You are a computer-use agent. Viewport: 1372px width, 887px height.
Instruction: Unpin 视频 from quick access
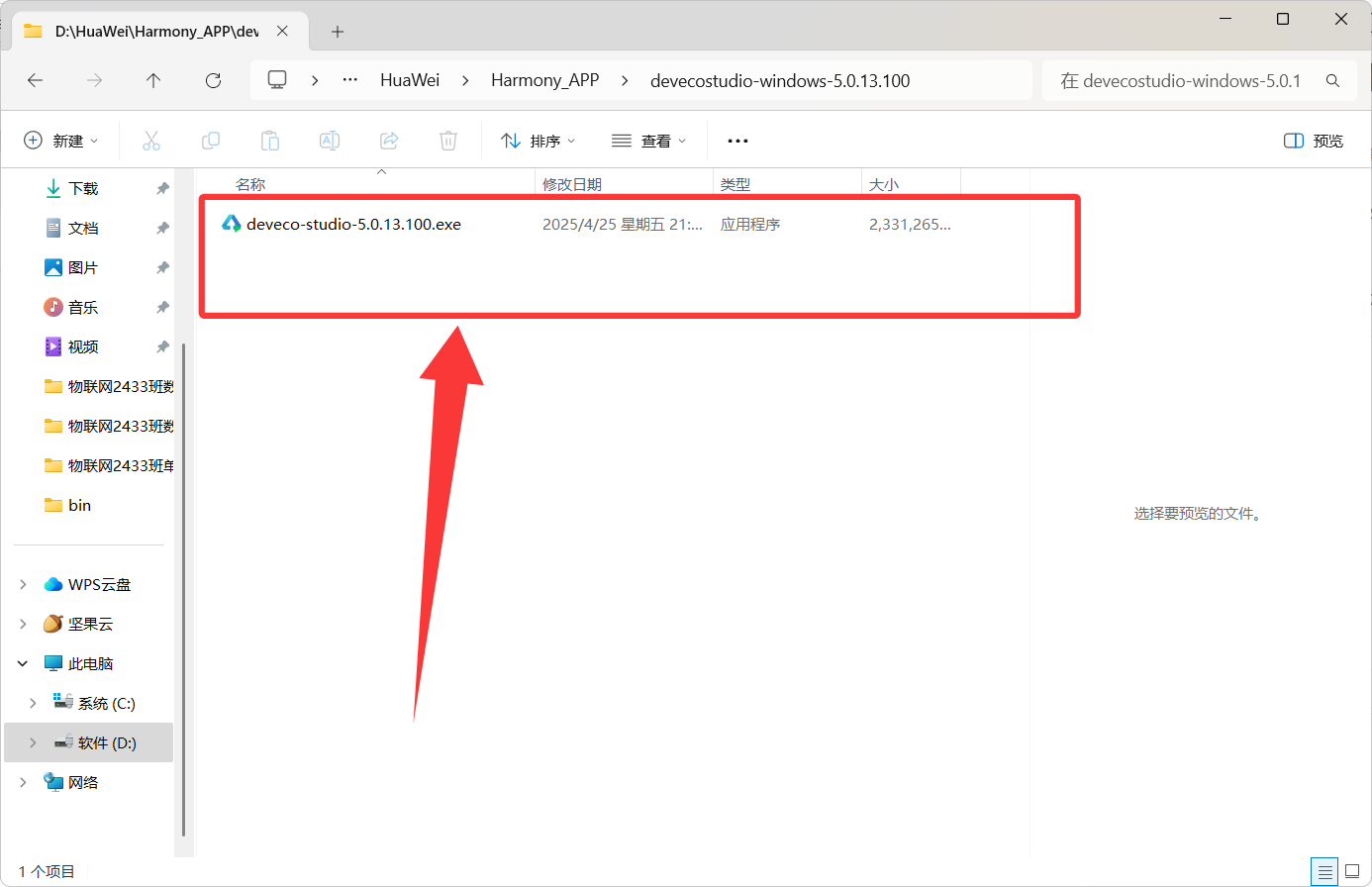click(162, 346)
